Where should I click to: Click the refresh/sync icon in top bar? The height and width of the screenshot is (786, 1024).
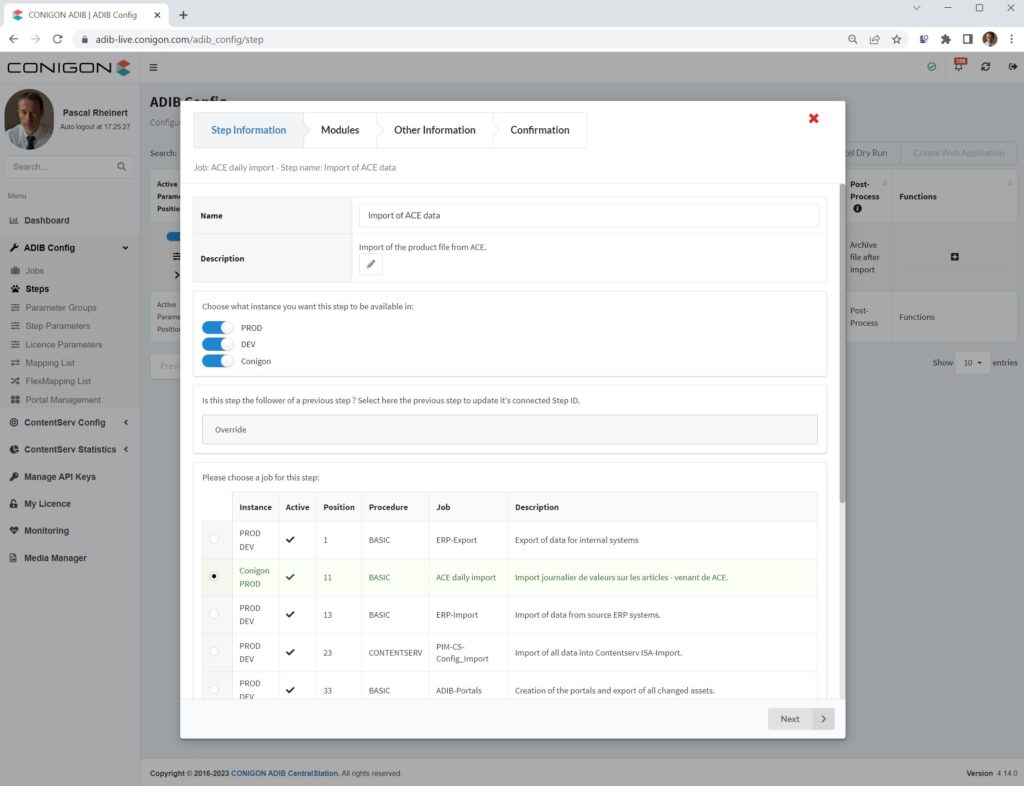click(985, 65)
